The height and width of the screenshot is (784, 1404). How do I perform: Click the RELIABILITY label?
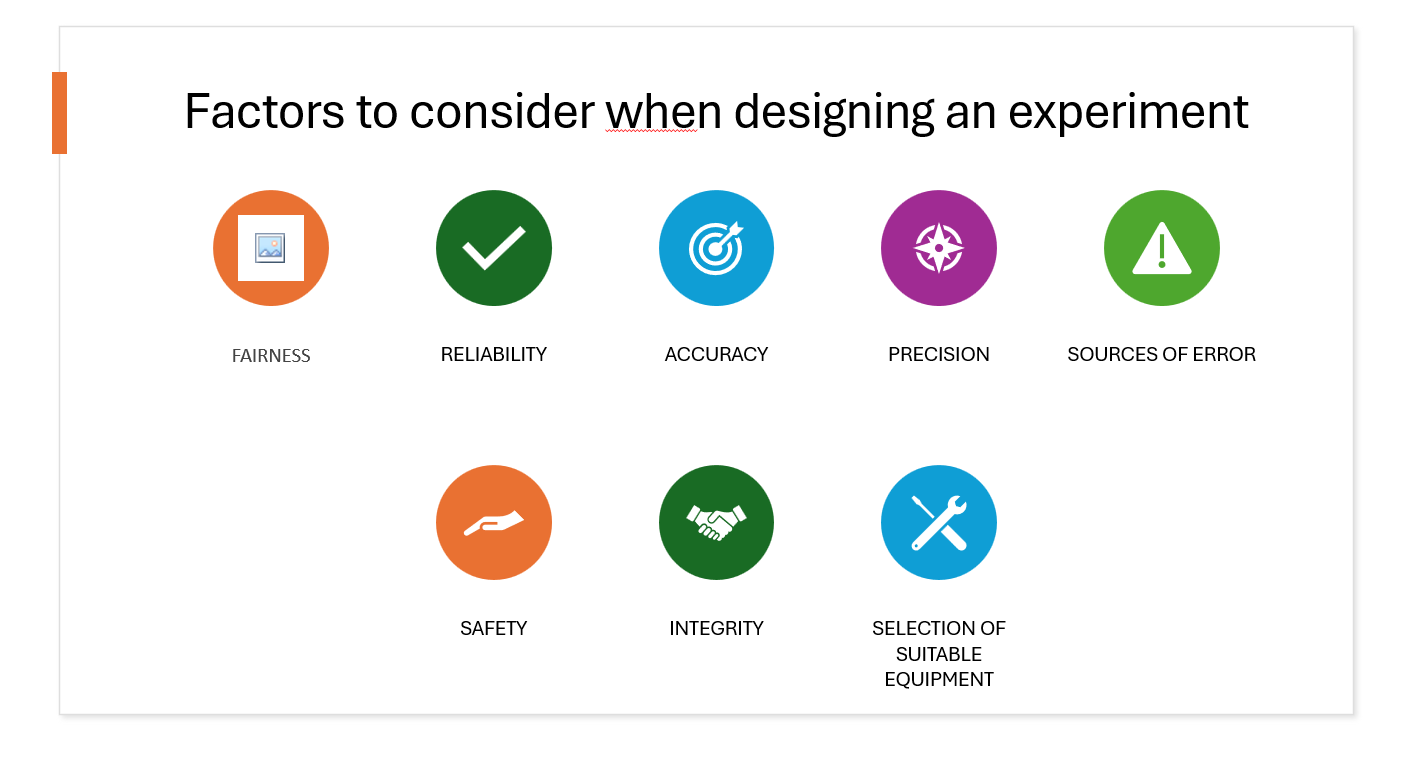(494, 354)
